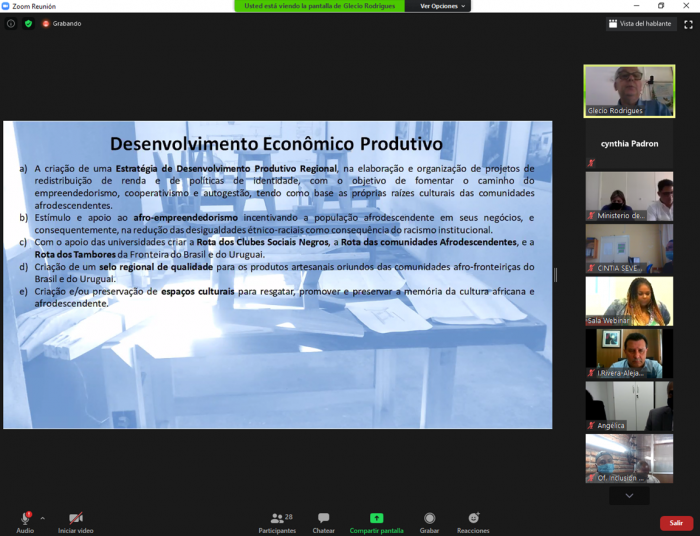Select the Sala Webinar video thumbnail
The width and height of the screenshot is (700, 536).
(x=628, y=301)
